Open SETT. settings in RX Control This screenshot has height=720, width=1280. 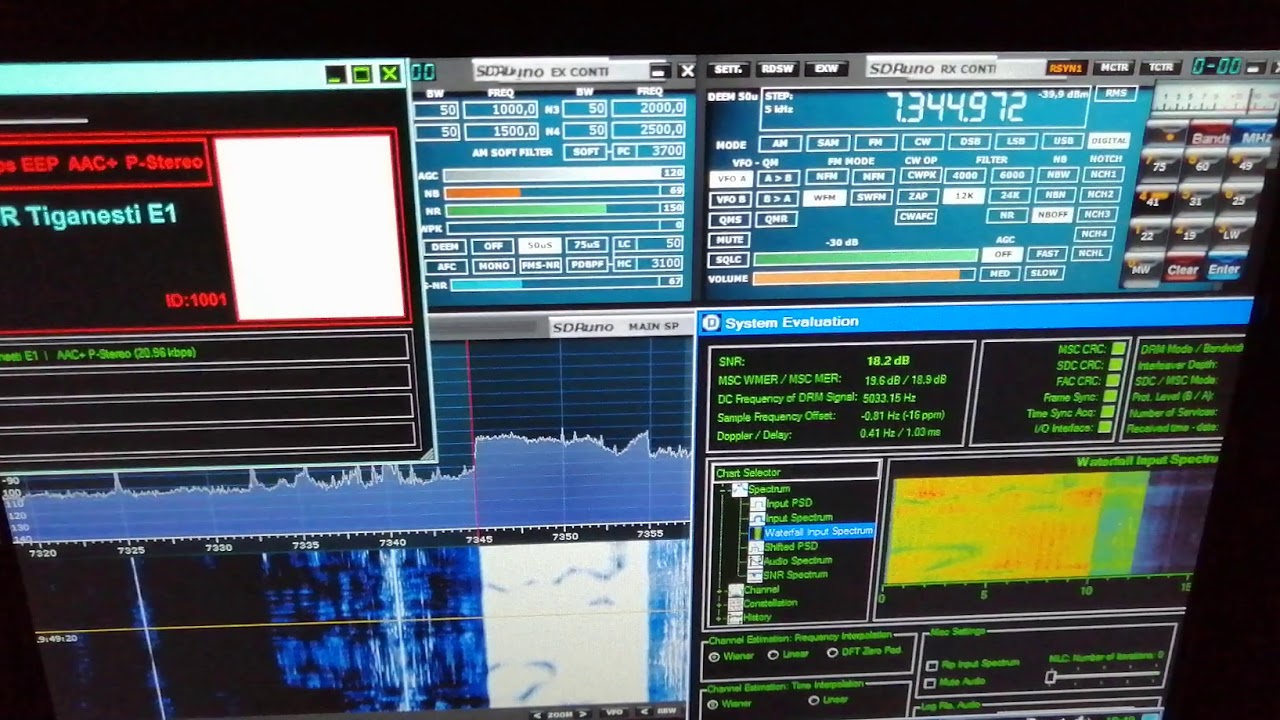[x=727, y=69]
